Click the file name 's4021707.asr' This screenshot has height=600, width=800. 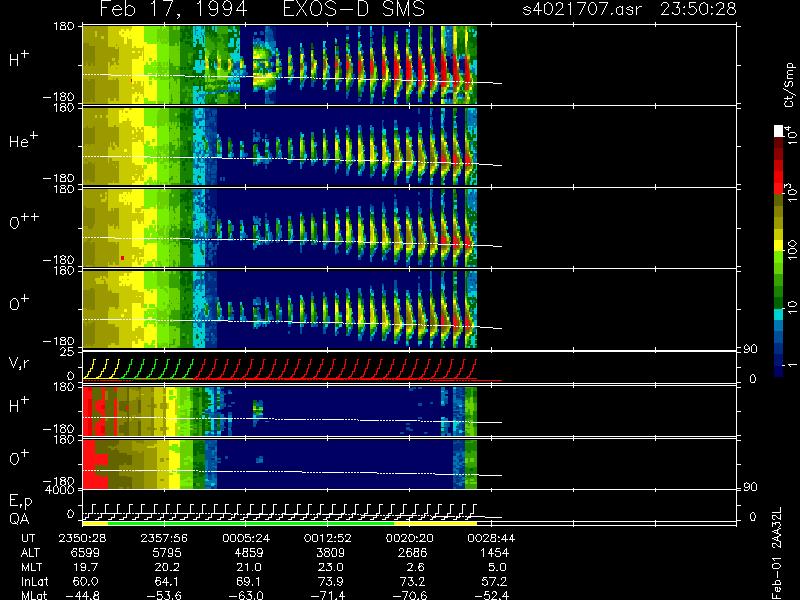[582, 9]
